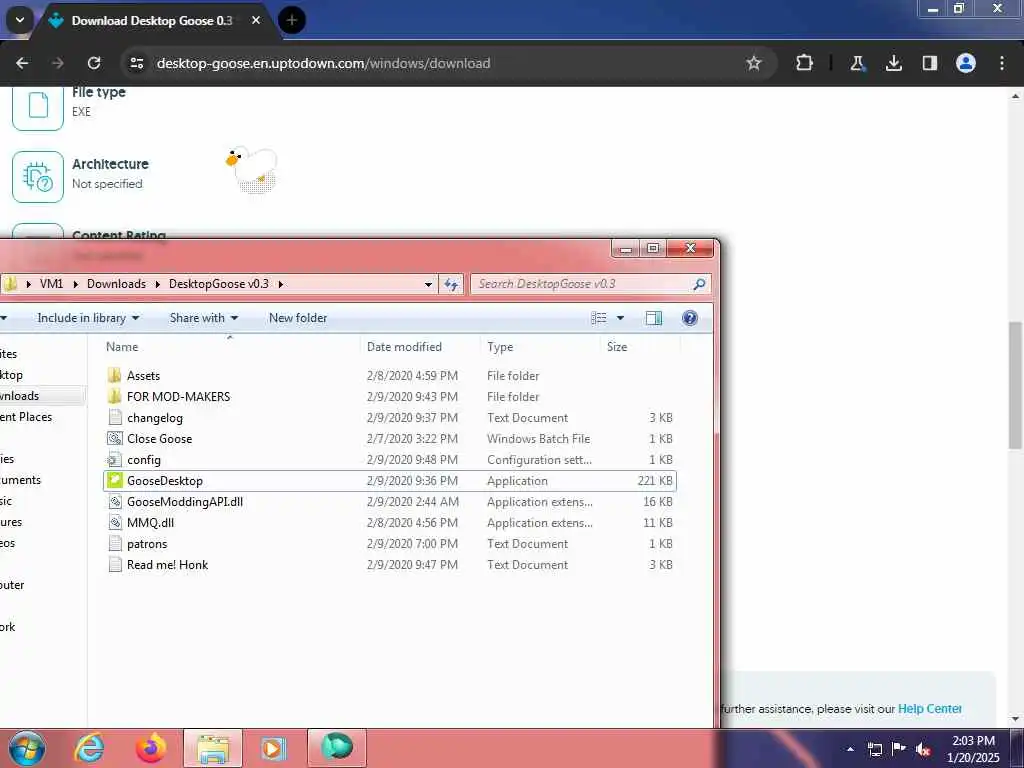Open Share with menu

(204, 318)
